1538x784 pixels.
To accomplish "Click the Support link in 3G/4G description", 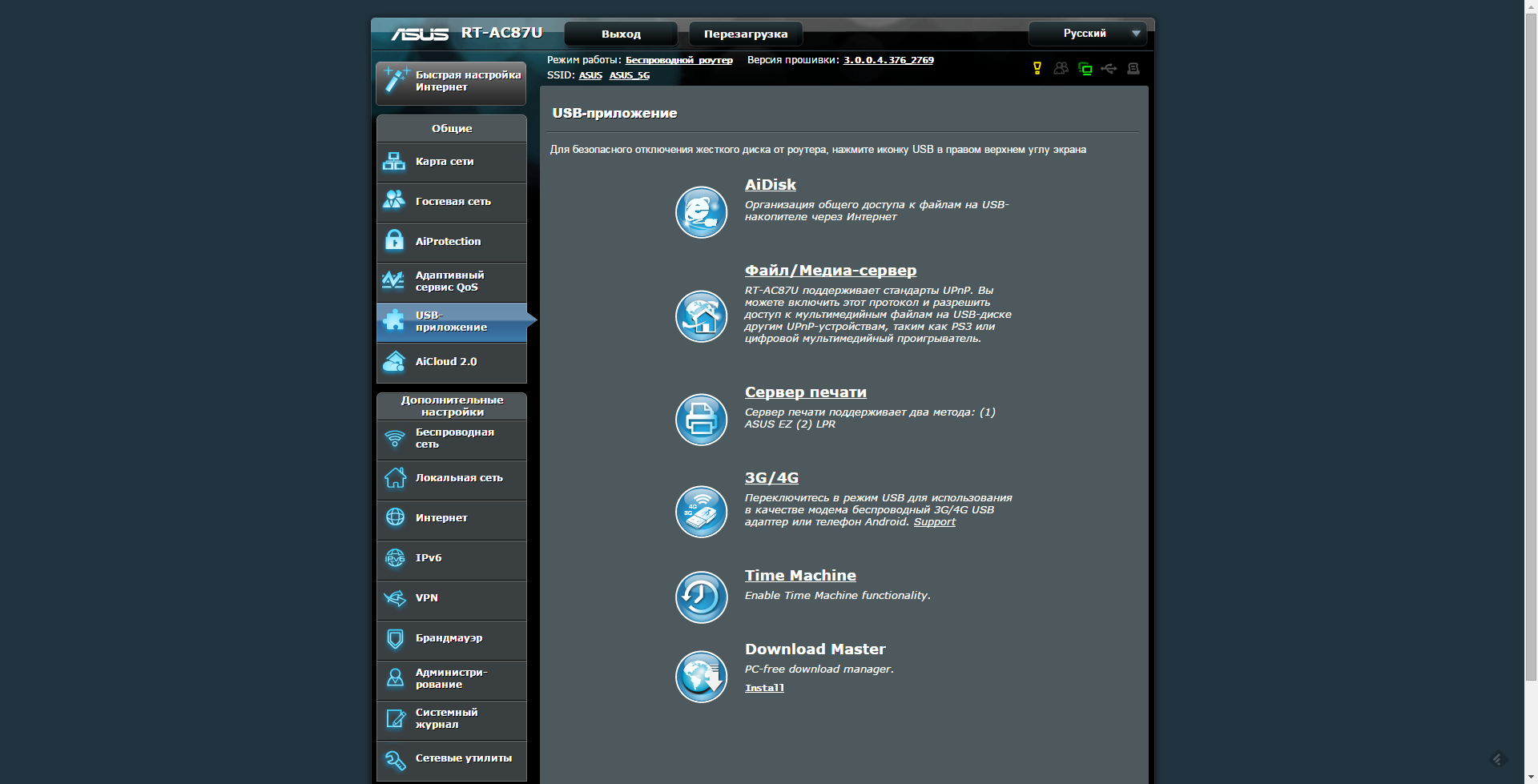I will 935,522.
